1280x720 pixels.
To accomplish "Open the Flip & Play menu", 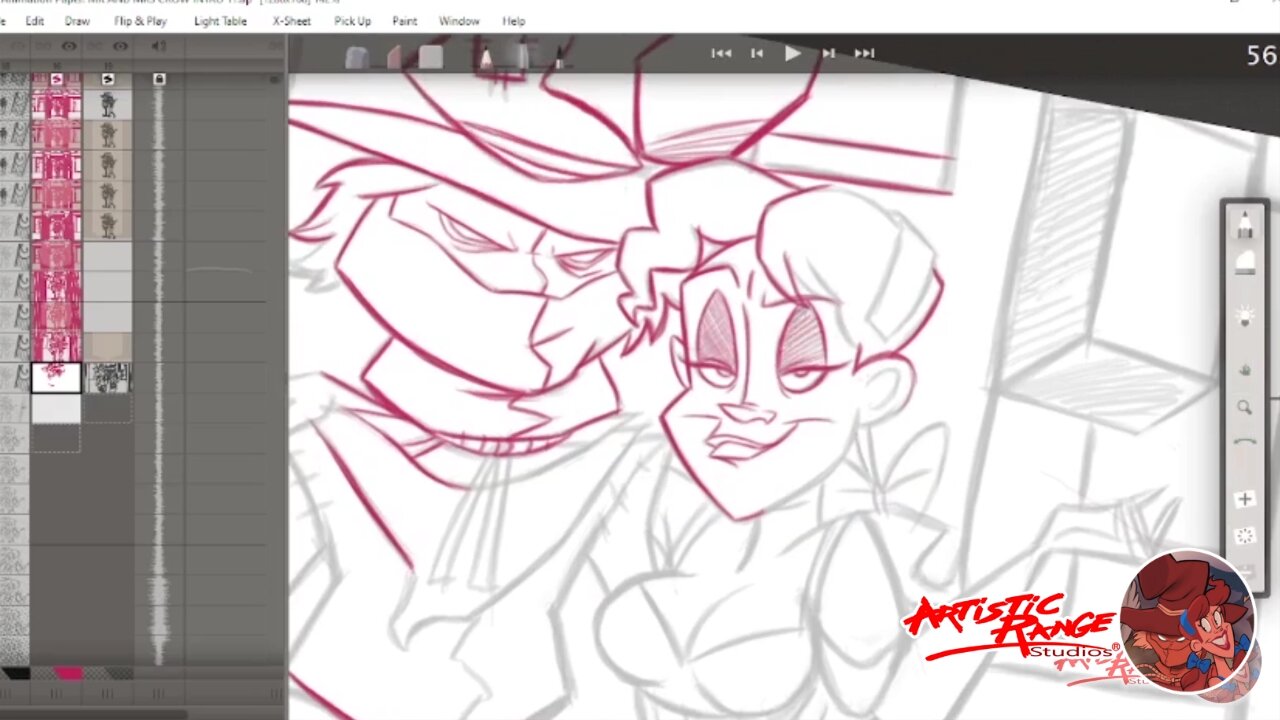I will click(140, 21).
